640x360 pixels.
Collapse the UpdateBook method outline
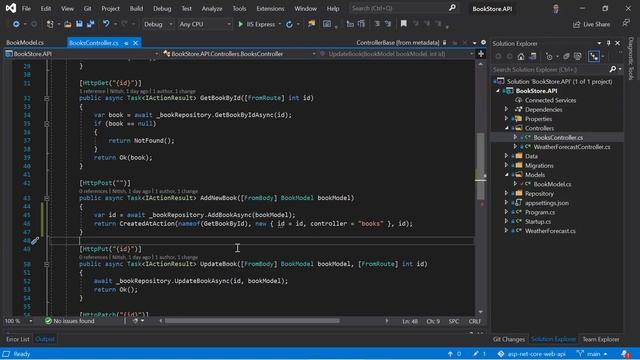click(47, 264)
